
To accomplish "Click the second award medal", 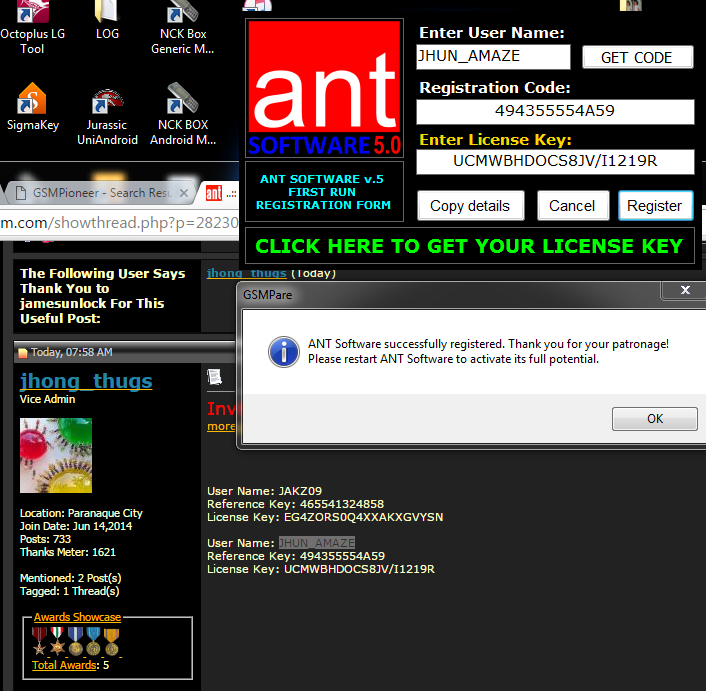I will 57,641.
